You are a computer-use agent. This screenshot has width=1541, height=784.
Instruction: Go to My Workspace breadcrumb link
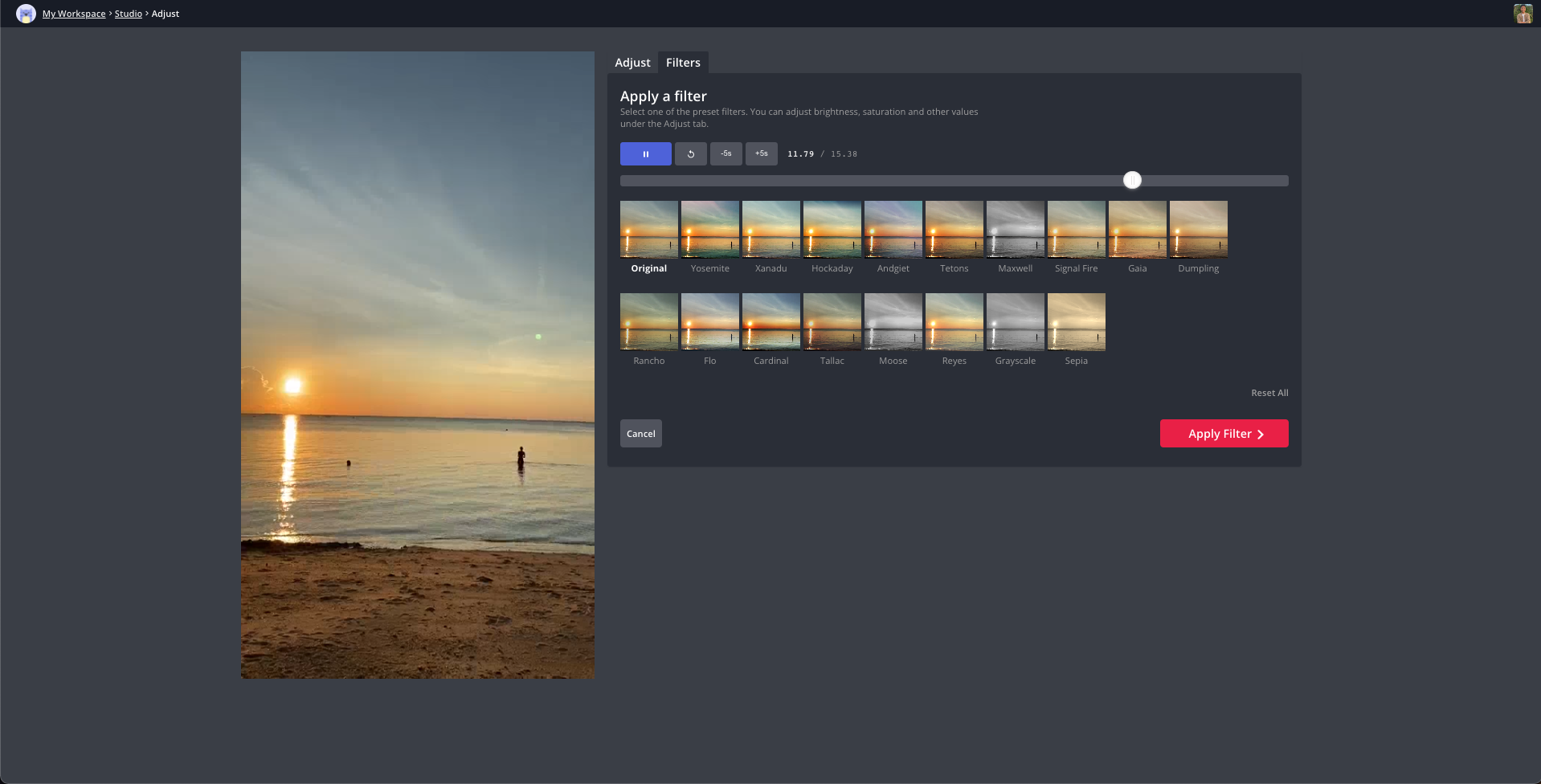pyautogui.click(x=74, y=14)
